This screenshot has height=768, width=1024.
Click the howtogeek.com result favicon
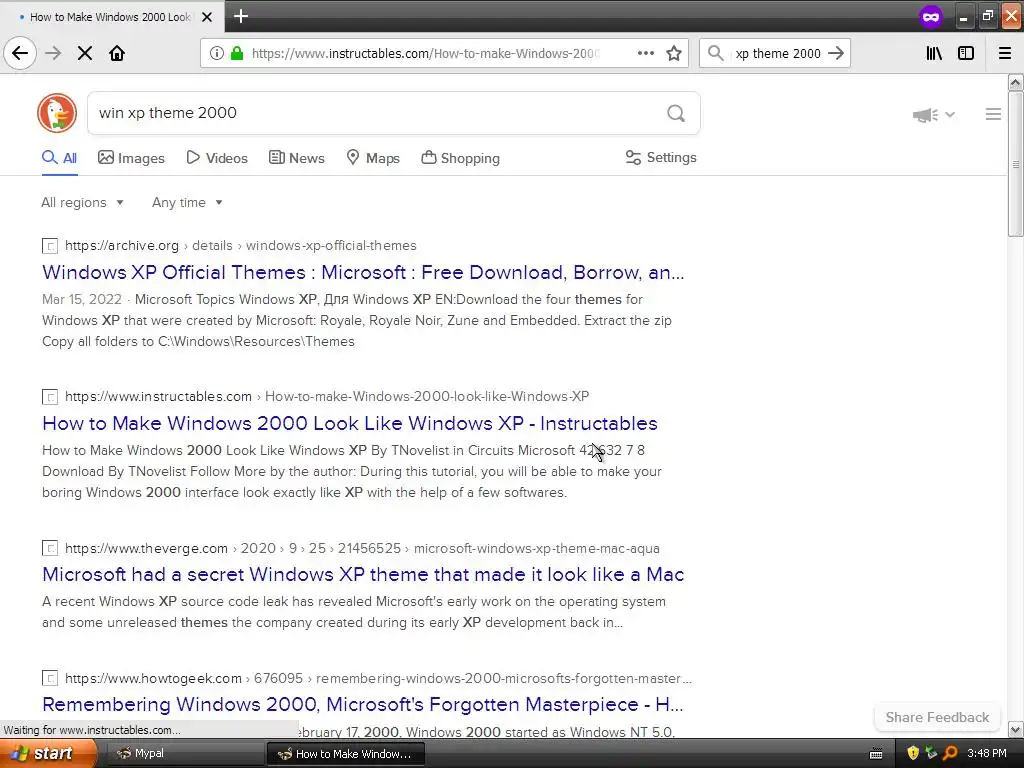50,679
